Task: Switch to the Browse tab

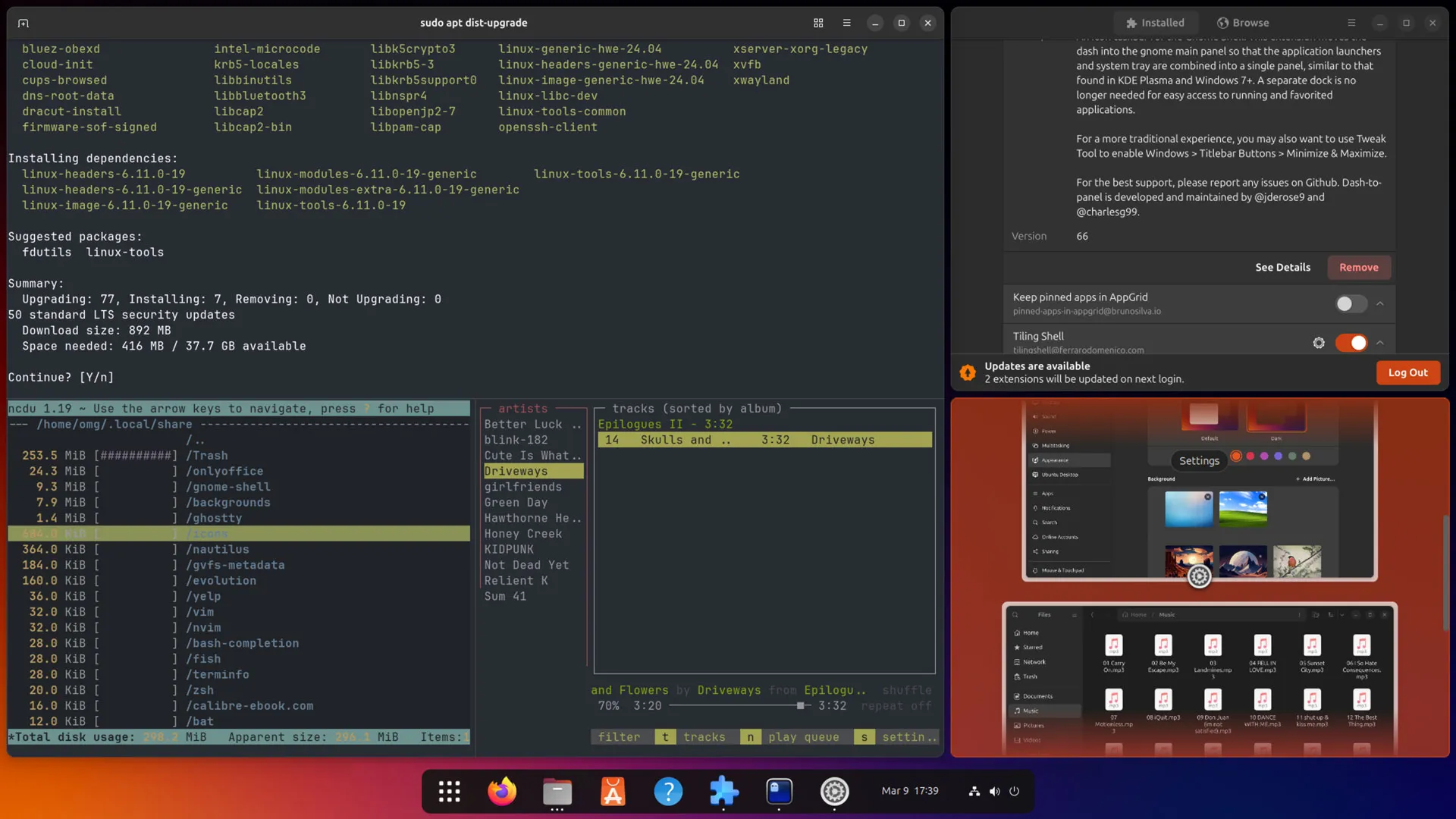Action: click(x=1243, y=23)
